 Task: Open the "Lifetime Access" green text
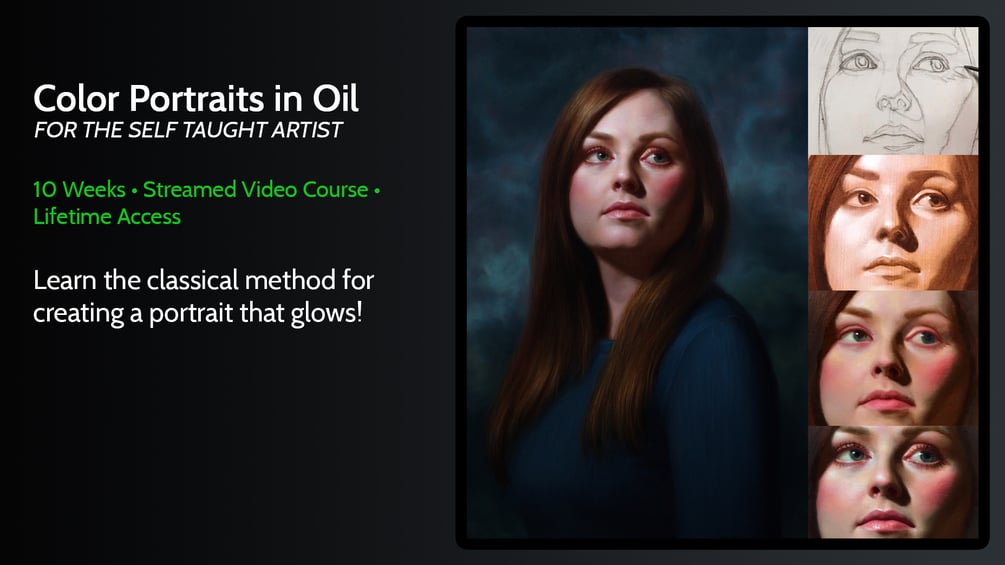point(107,217)
